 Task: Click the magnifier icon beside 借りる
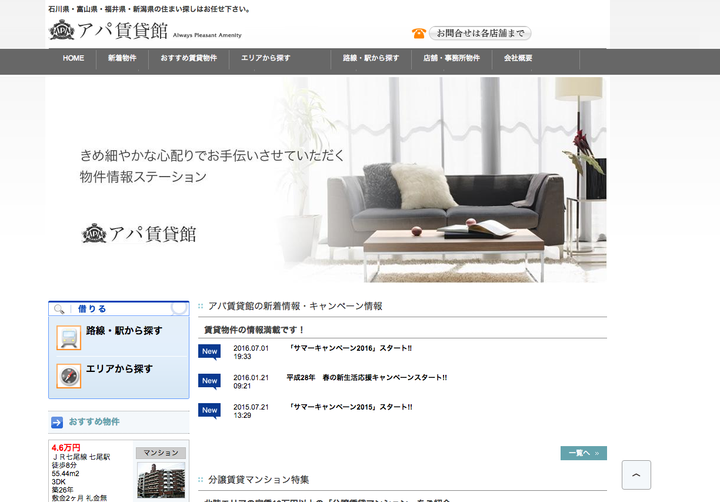tap(59, 309)
